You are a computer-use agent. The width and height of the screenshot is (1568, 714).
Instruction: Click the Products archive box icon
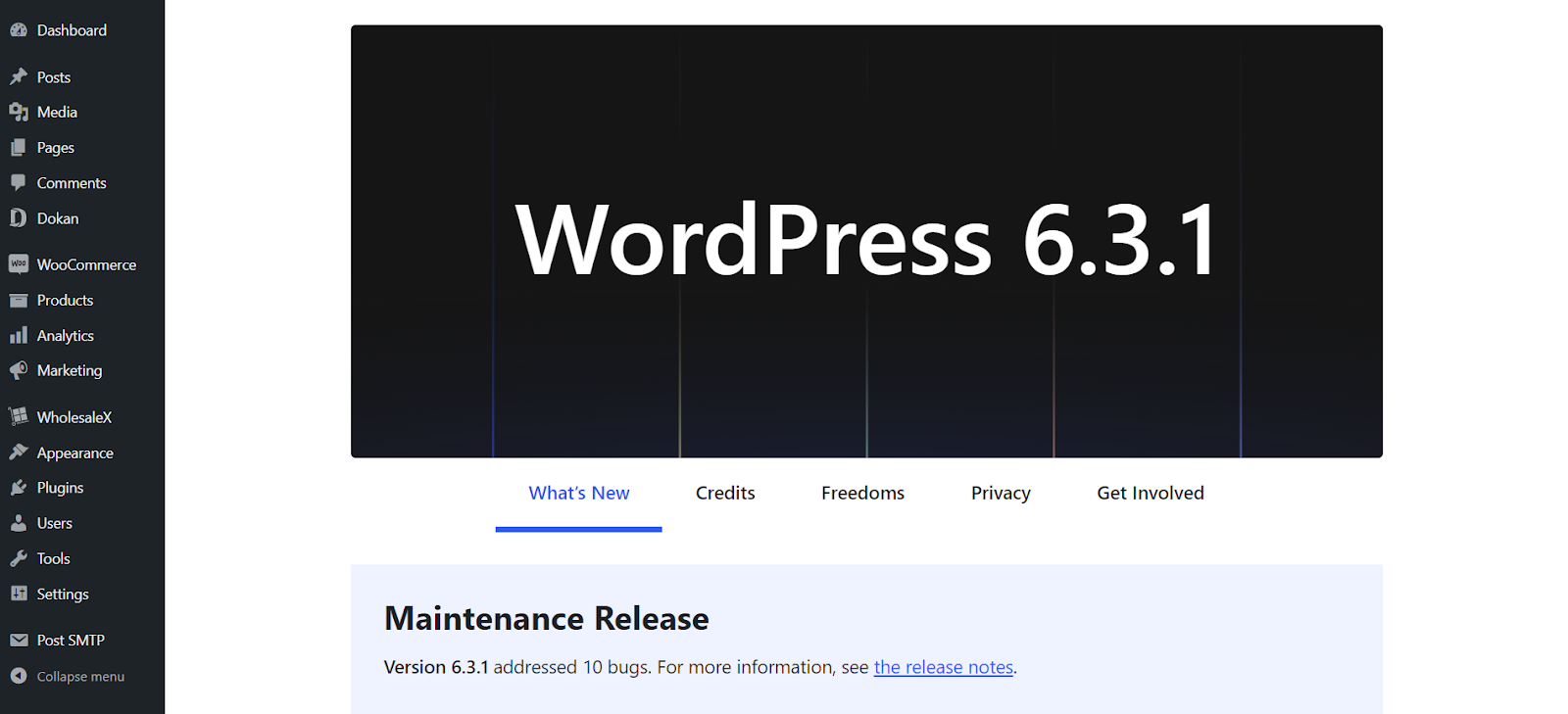[x=19, y=300]
